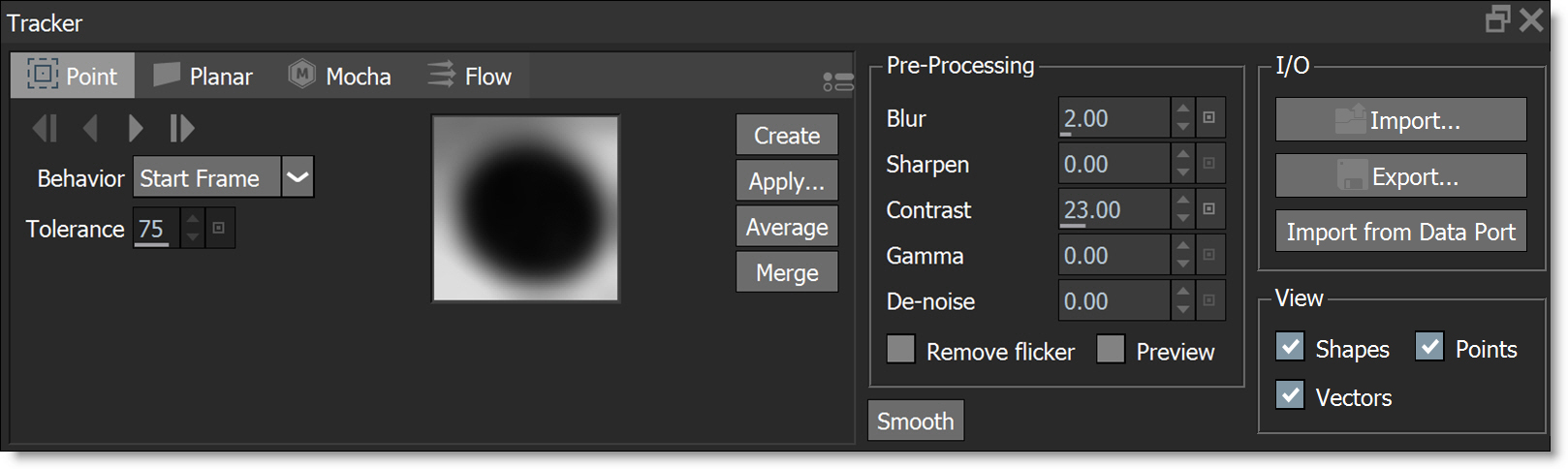Track backward to the start
1568x469 pixels.
(x=45, y=128)
